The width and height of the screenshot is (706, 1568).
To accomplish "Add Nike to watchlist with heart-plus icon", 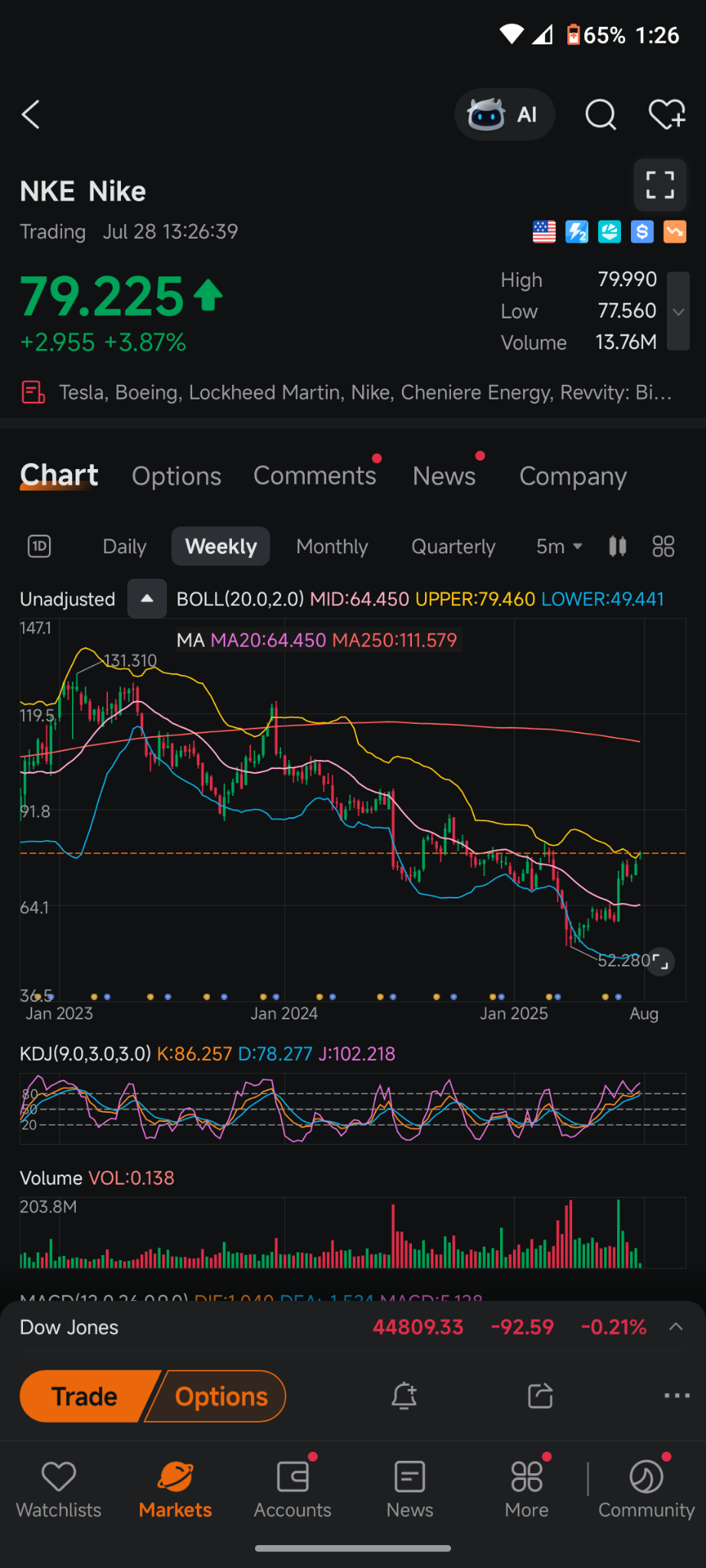I will click(x=667, y=115).
